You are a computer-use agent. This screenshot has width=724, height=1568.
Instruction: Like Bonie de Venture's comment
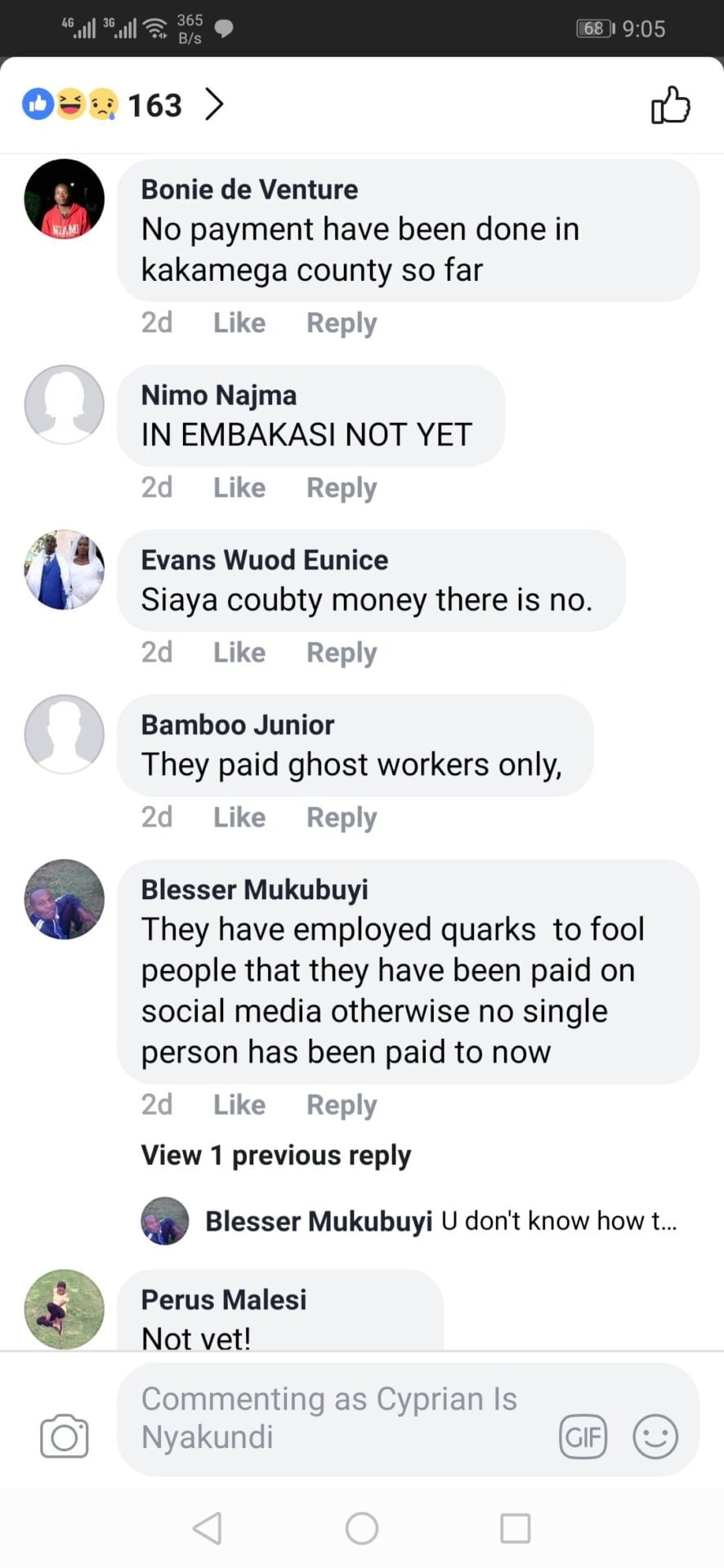point(239,323)
